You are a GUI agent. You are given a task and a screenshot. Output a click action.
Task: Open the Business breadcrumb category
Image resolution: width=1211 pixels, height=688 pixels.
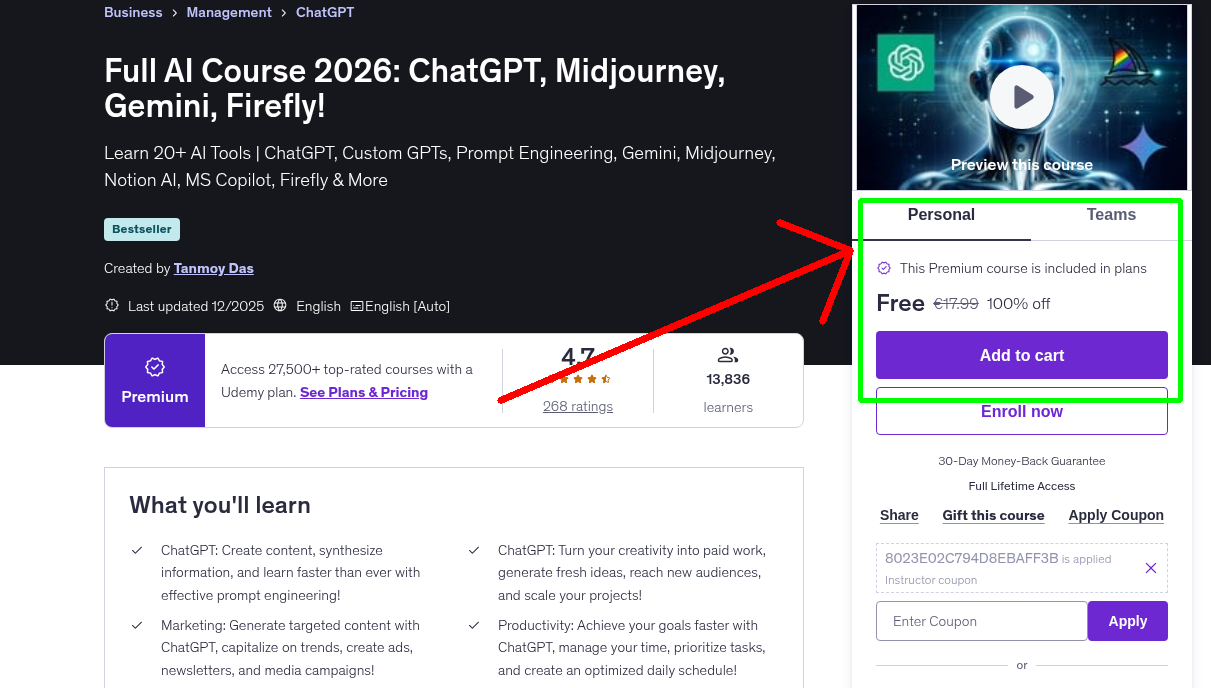[x=133, y=12]
